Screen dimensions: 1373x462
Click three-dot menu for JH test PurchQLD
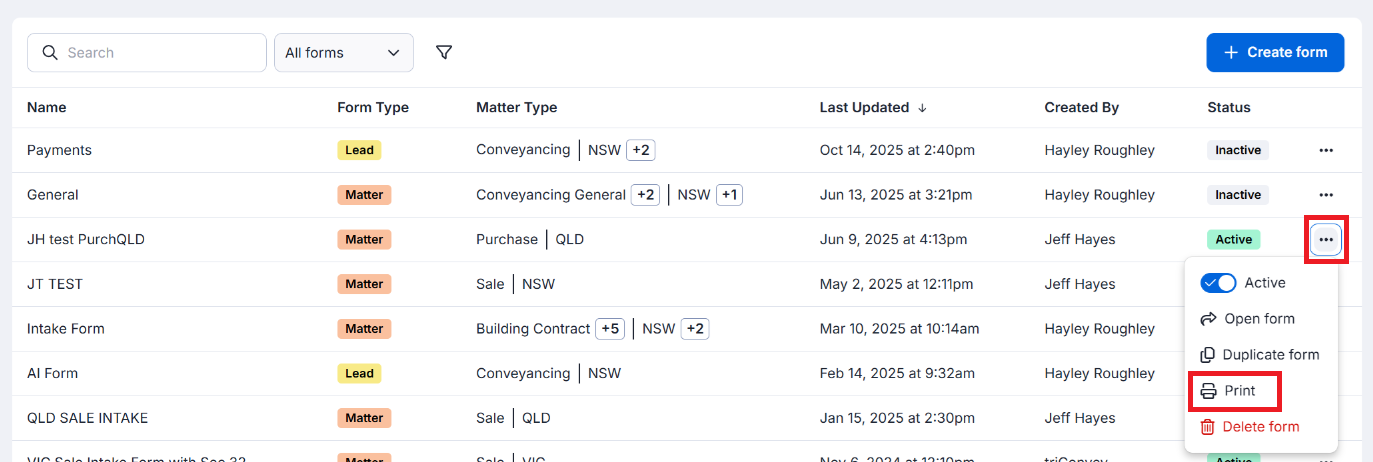(x=1326, y=240)
